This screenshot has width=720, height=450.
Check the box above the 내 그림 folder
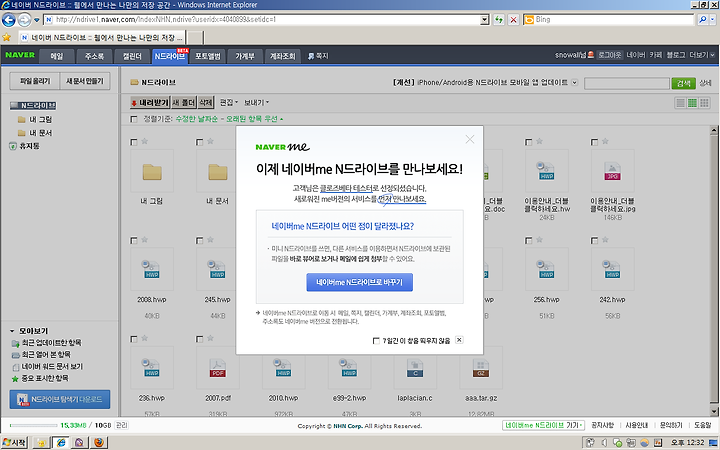pos(134,142)
